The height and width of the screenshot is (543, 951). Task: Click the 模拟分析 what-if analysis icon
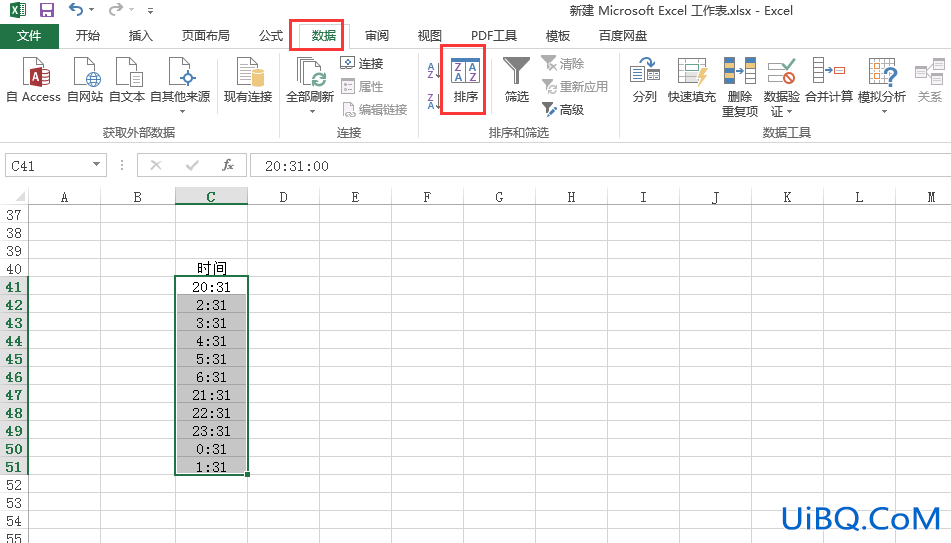(882, 72)
